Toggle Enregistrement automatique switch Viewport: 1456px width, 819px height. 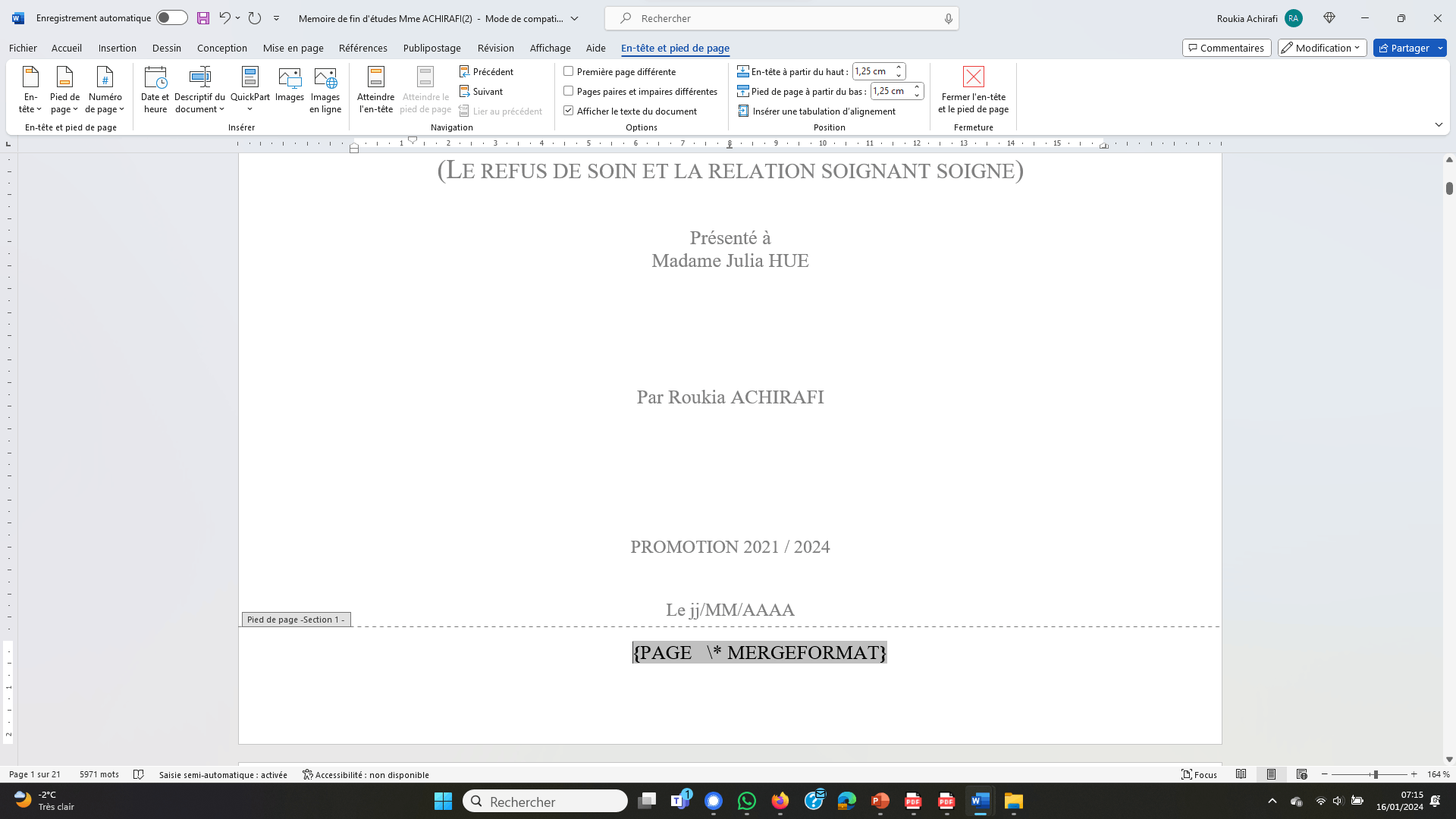(x=171, y=18)
